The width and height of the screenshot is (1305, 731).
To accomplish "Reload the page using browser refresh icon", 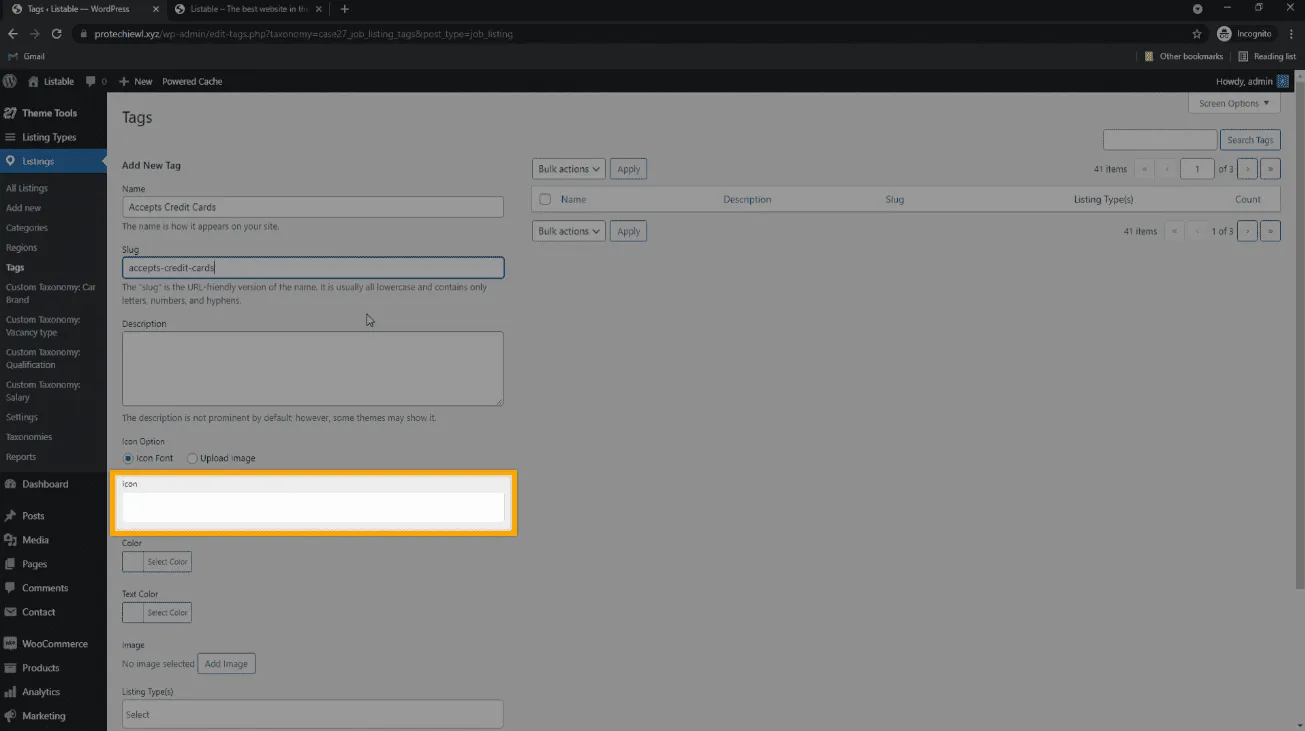I will (57, 33).
